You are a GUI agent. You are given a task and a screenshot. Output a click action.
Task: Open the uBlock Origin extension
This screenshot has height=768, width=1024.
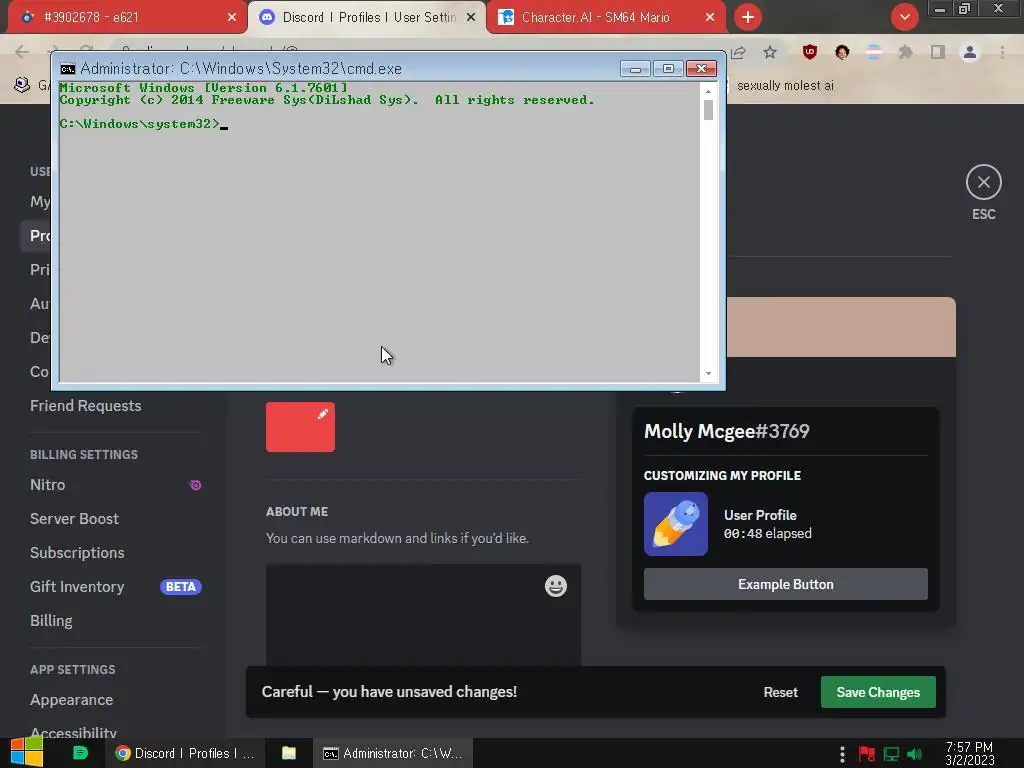point(810,52)
